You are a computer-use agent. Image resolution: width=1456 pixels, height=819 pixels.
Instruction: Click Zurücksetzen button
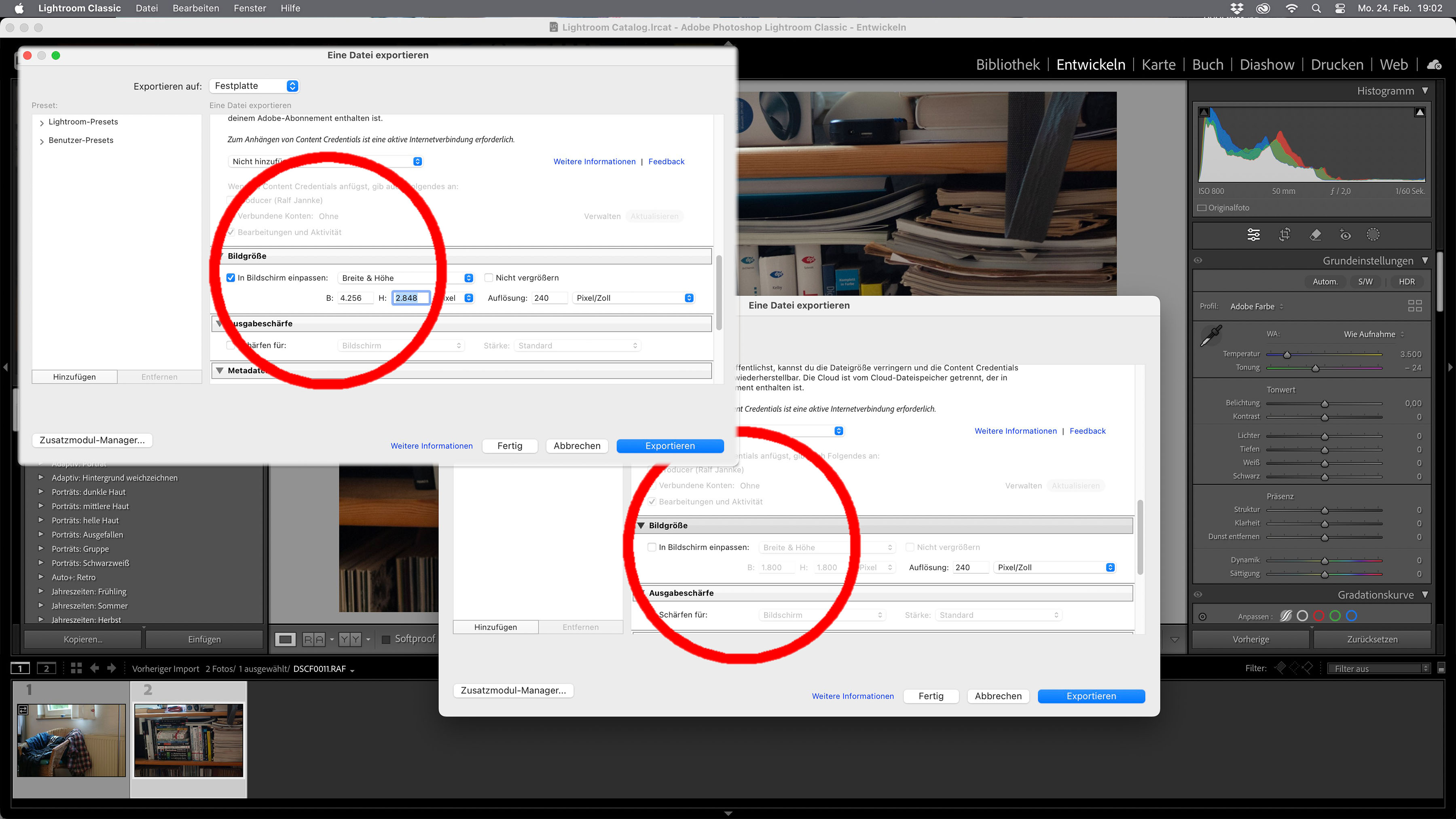tap(1372, 639)
